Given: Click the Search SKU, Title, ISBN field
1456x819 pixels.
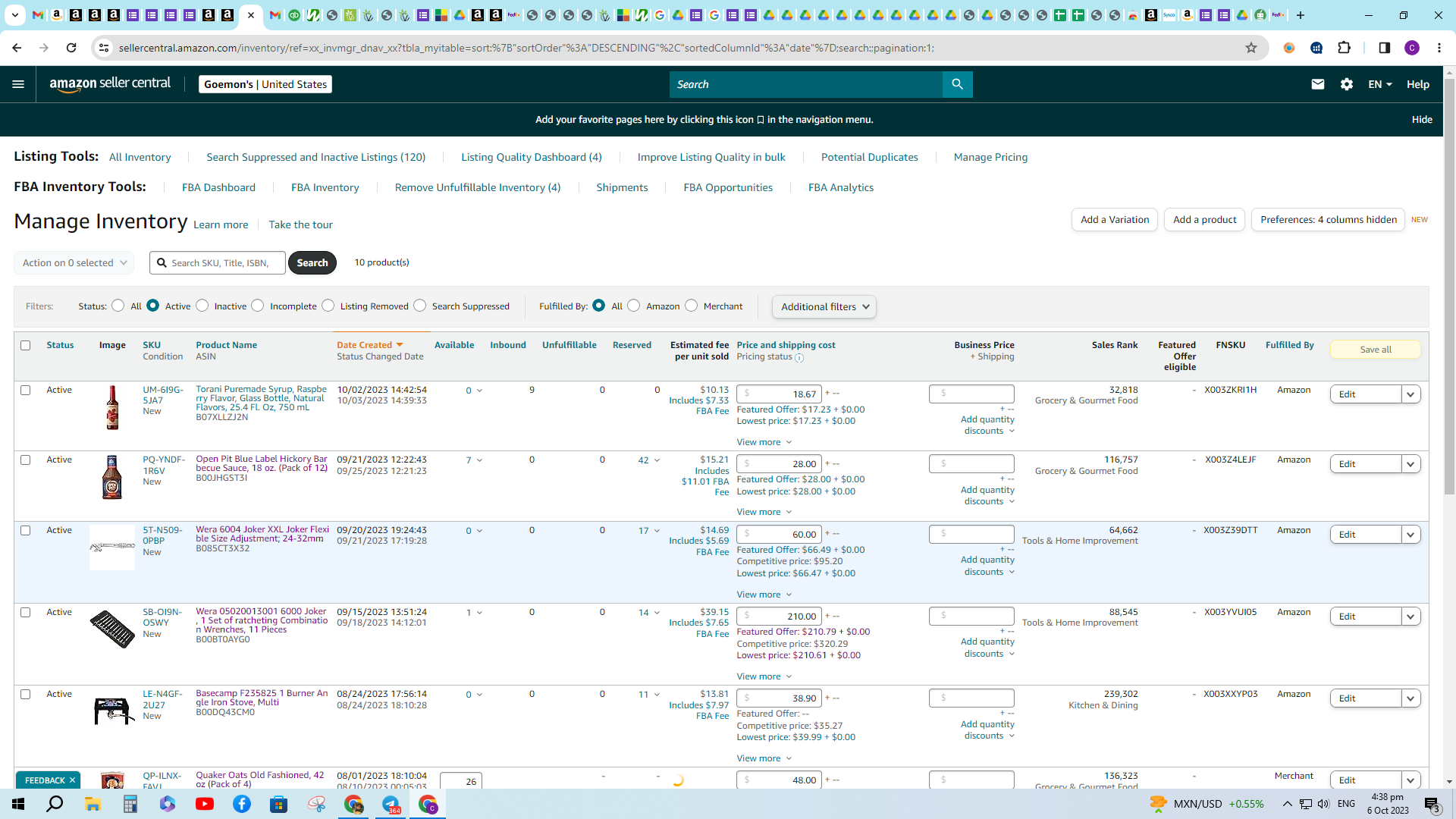Looking at the screenshot, I should tap(218, 263).
